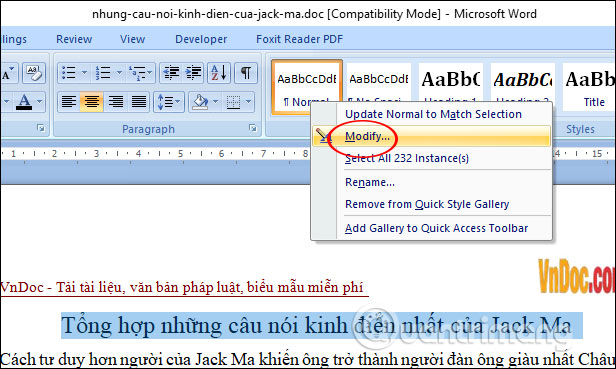The image size is (616, 369).
Task: Open the Multilevel list dropdown arrow
Action: (x=150, y=73)
